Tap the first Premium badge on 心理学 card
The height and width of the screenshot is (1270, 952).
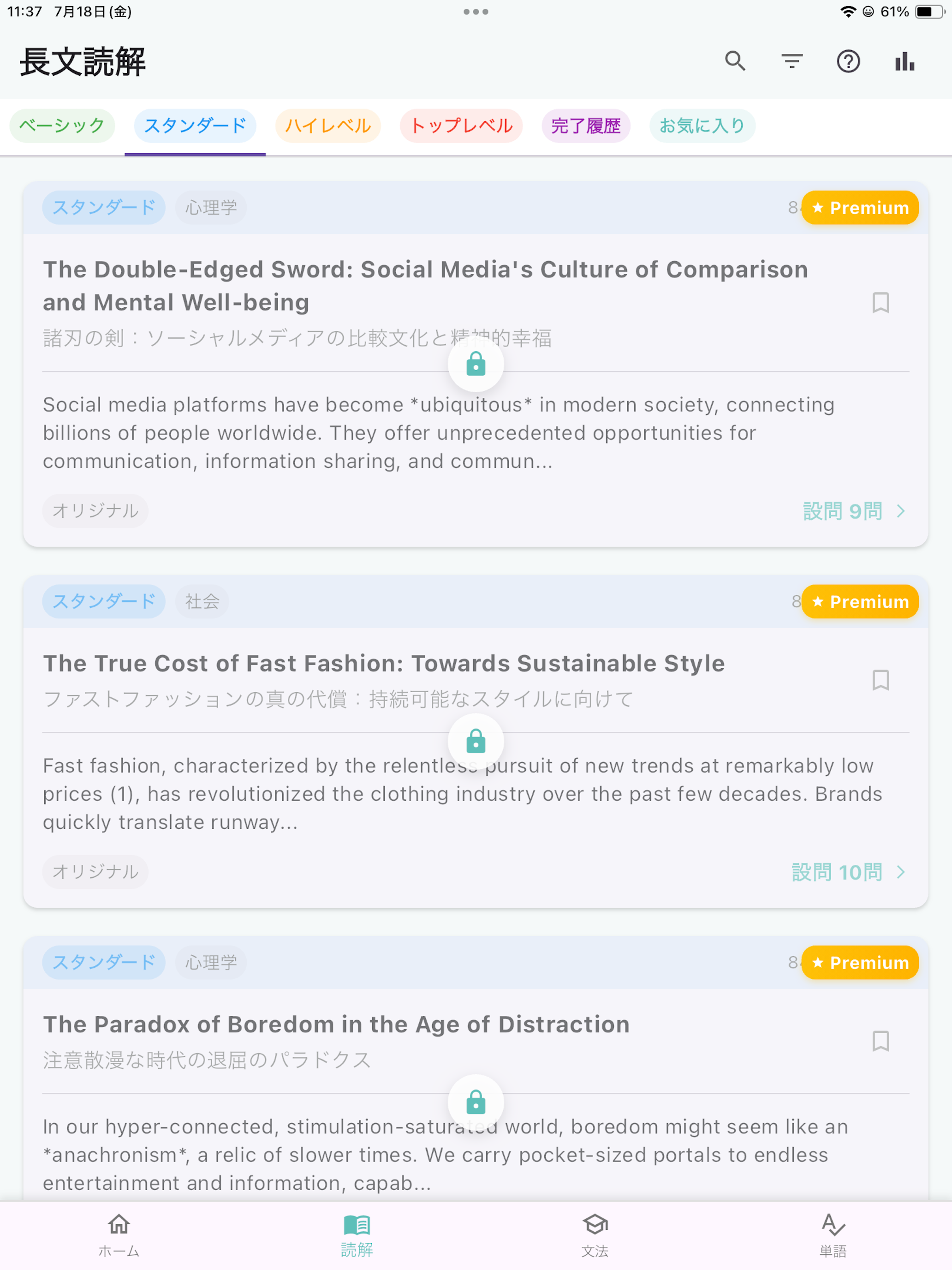pyautogui.click(x=860, y=207)
